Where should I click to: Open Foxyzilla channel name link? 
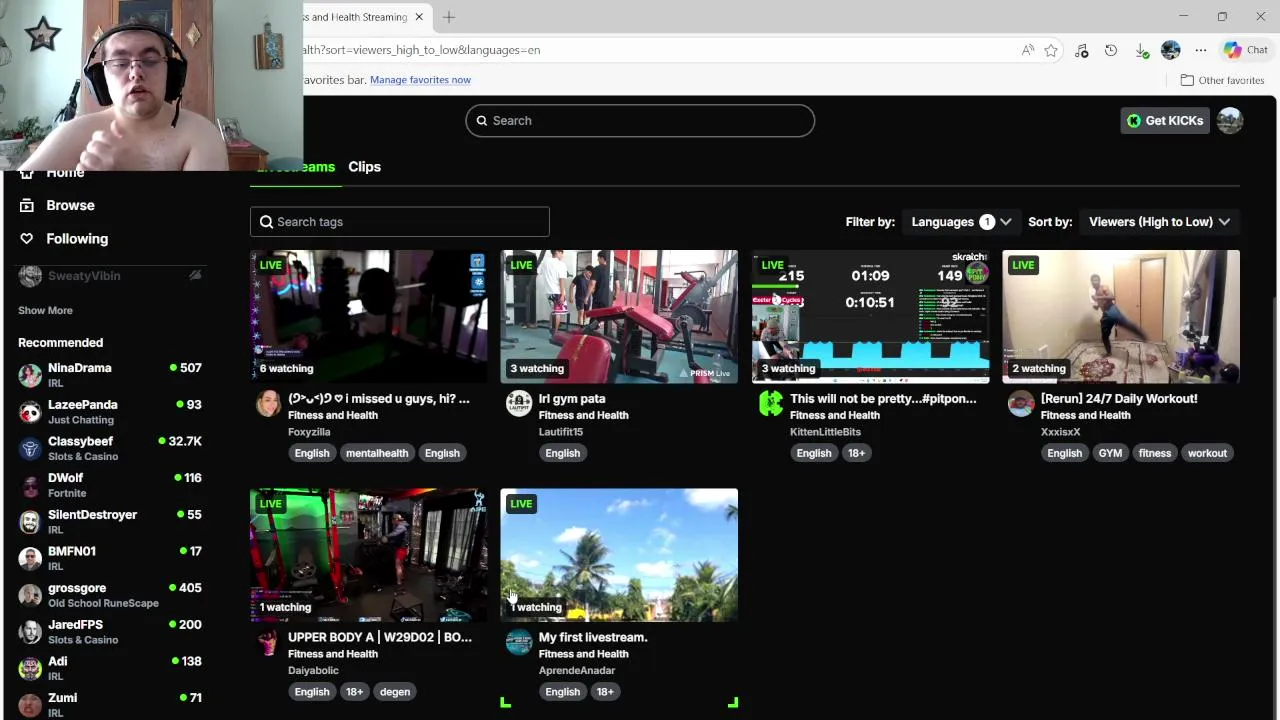tap(309, 432)
